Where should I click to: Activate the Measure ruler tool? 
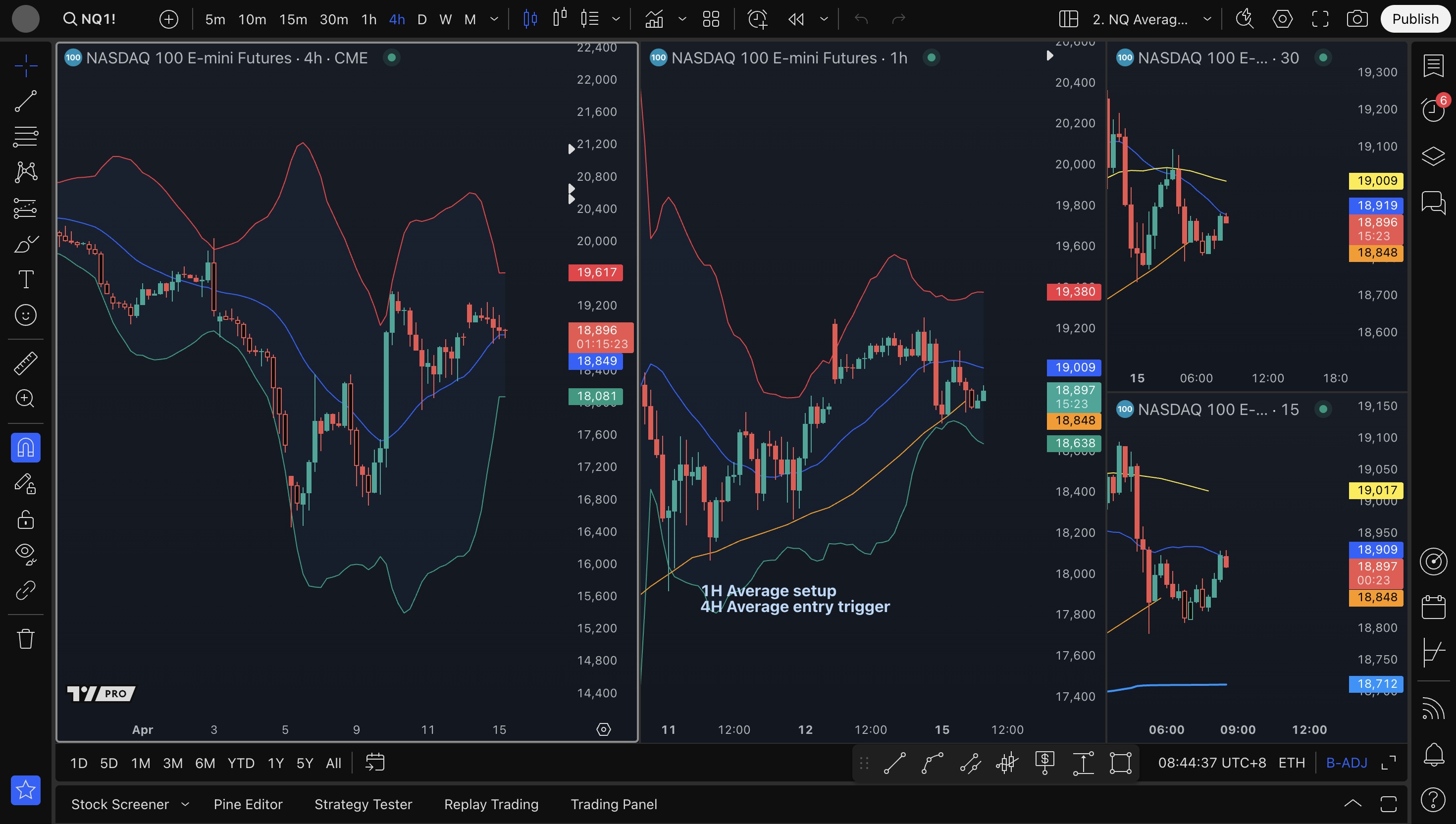(25, 363)
